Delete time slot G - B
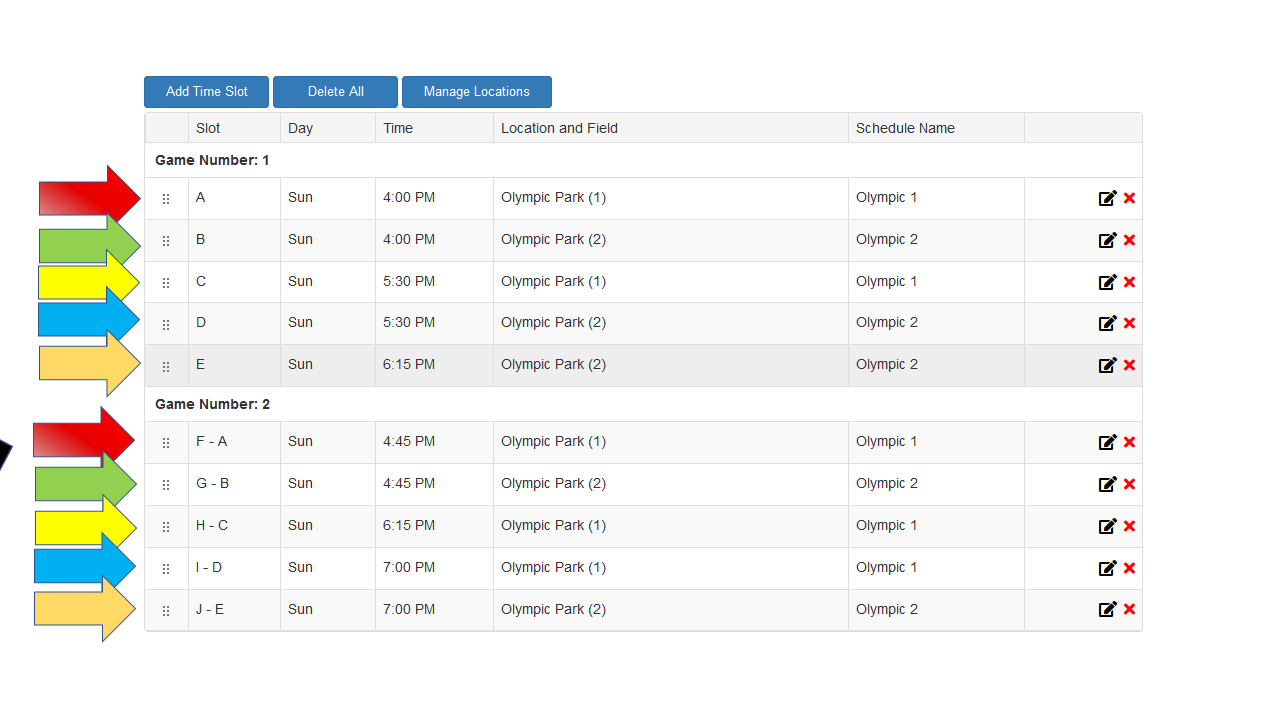The height and width of the screenshot is (720, 1280). point(1129,484)
